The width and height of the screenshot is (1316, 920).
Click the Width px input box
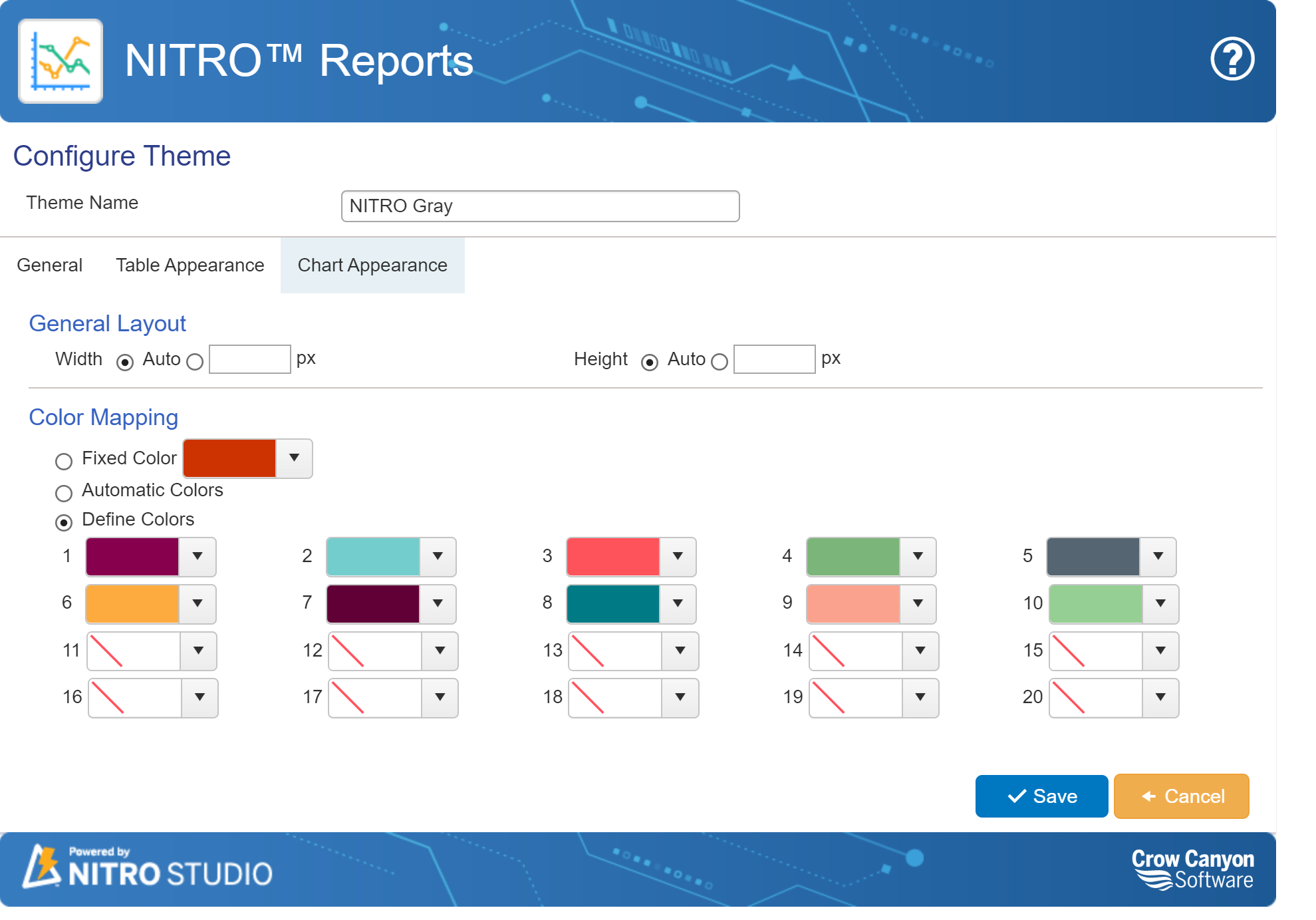pos(250,359)
